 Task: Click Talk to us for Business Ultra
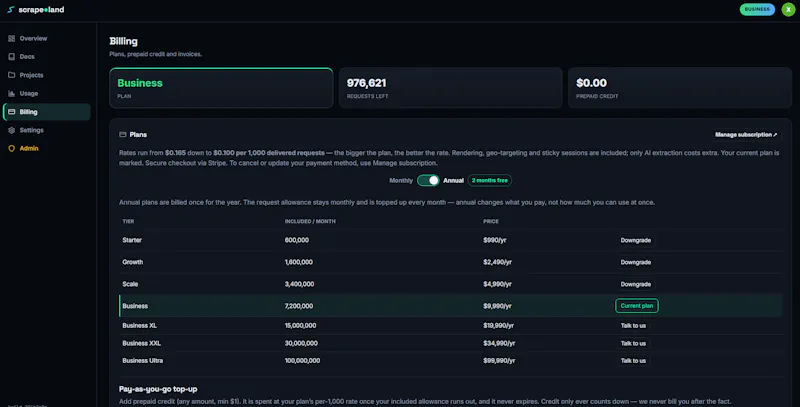(x=633, y=361)
